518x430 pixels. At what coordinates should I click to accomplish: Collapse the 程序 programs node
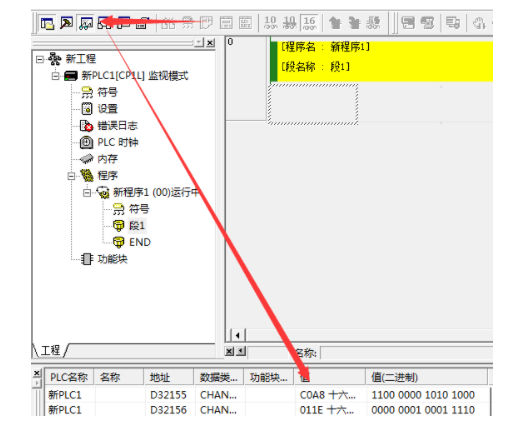click(x=71, y=176)
